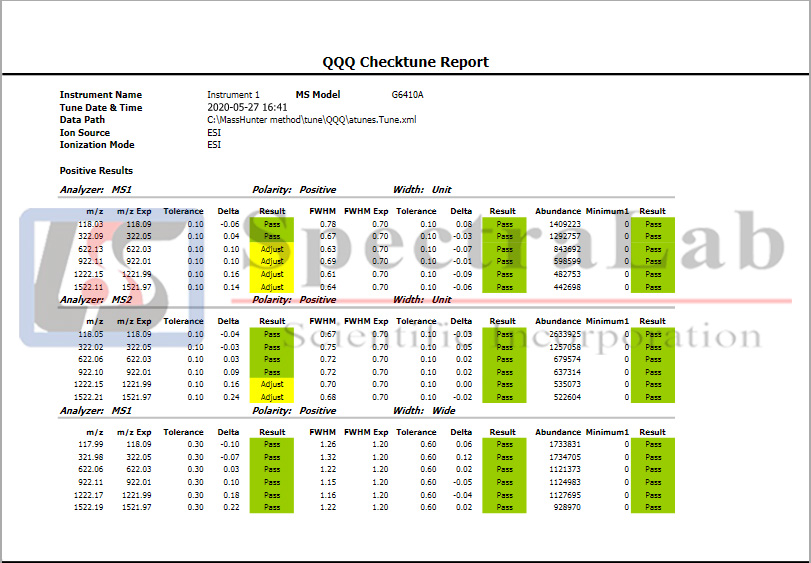
Task: Select the MS Model value G6410A
Action: (407, 95)
